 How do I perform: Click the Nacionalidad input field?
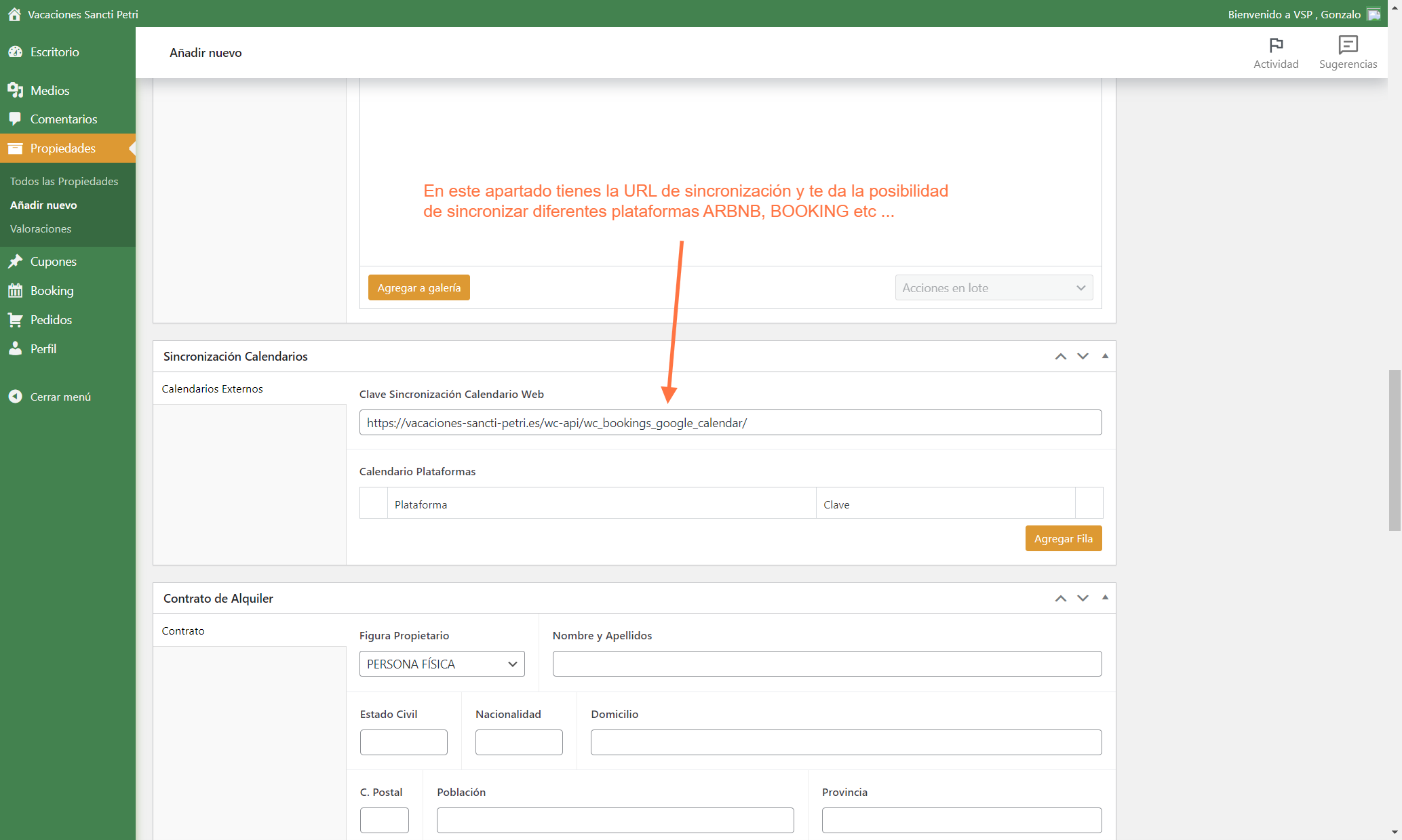(x=519, y=742)
